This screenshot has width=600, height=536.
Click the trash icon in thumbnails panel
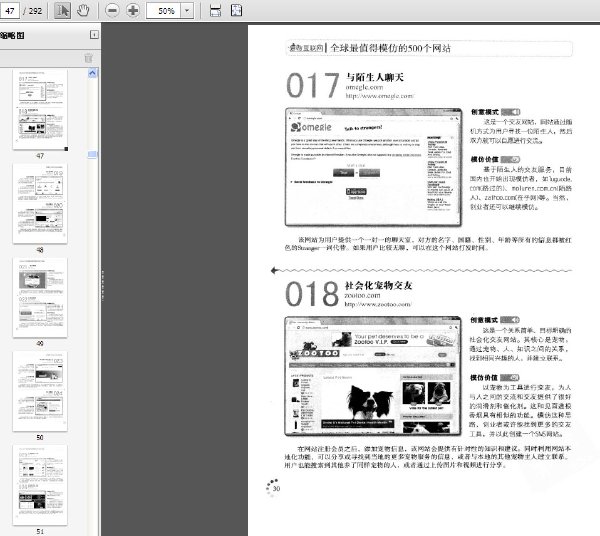tap(88, 58)
